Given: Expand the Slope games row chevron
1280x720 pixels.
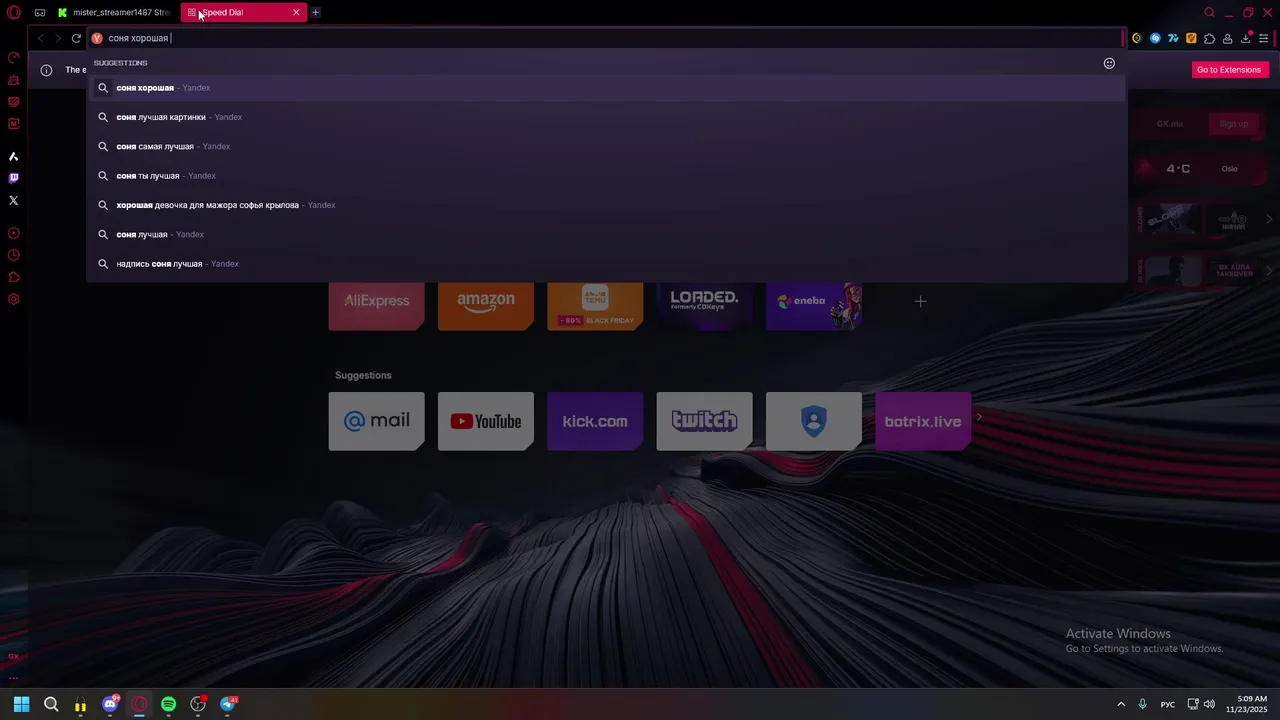Looking at the screenshot, I should [x=1269, y=219].
